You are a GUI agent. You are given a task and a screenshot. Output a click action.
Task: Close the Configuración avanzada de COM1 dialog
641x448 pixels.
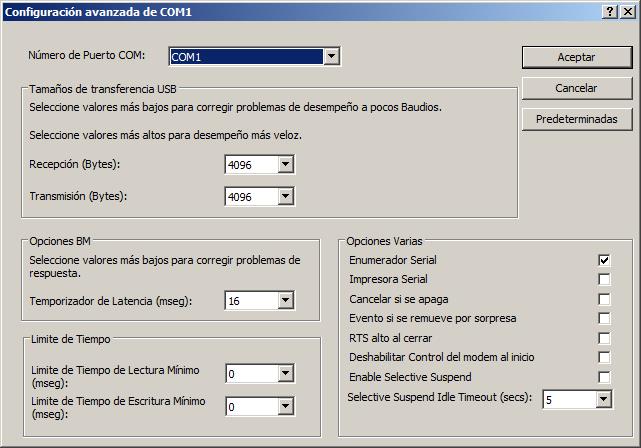pos(628,12)
